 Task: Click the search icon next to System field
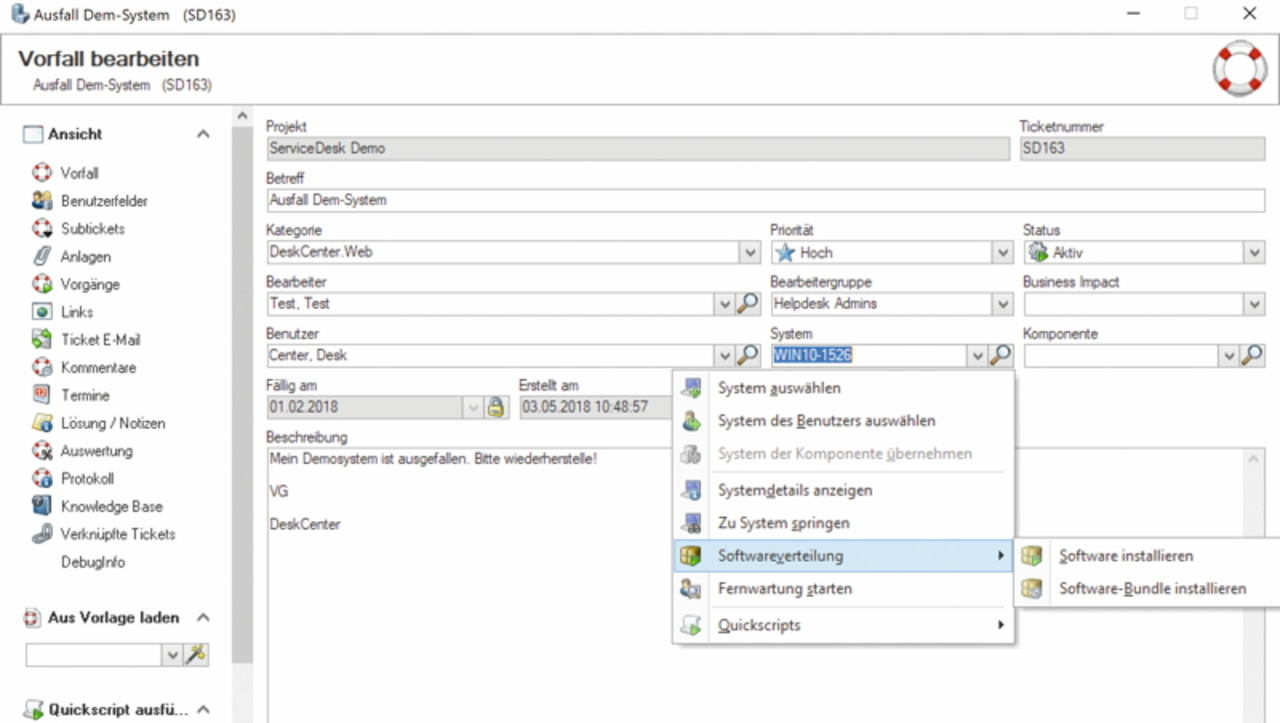pos(1000,356)
